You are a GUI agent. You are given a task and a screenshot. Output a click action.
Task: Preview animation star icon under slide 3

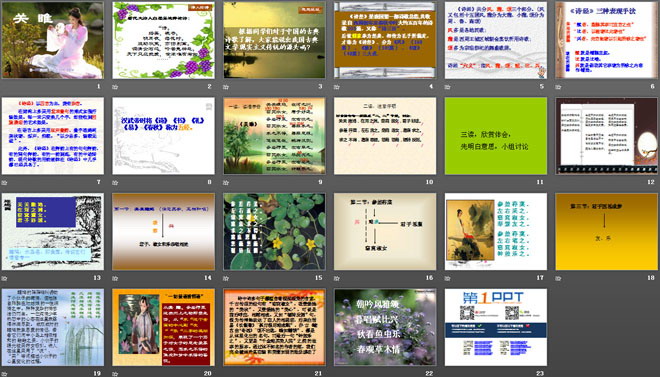[226, 87]
